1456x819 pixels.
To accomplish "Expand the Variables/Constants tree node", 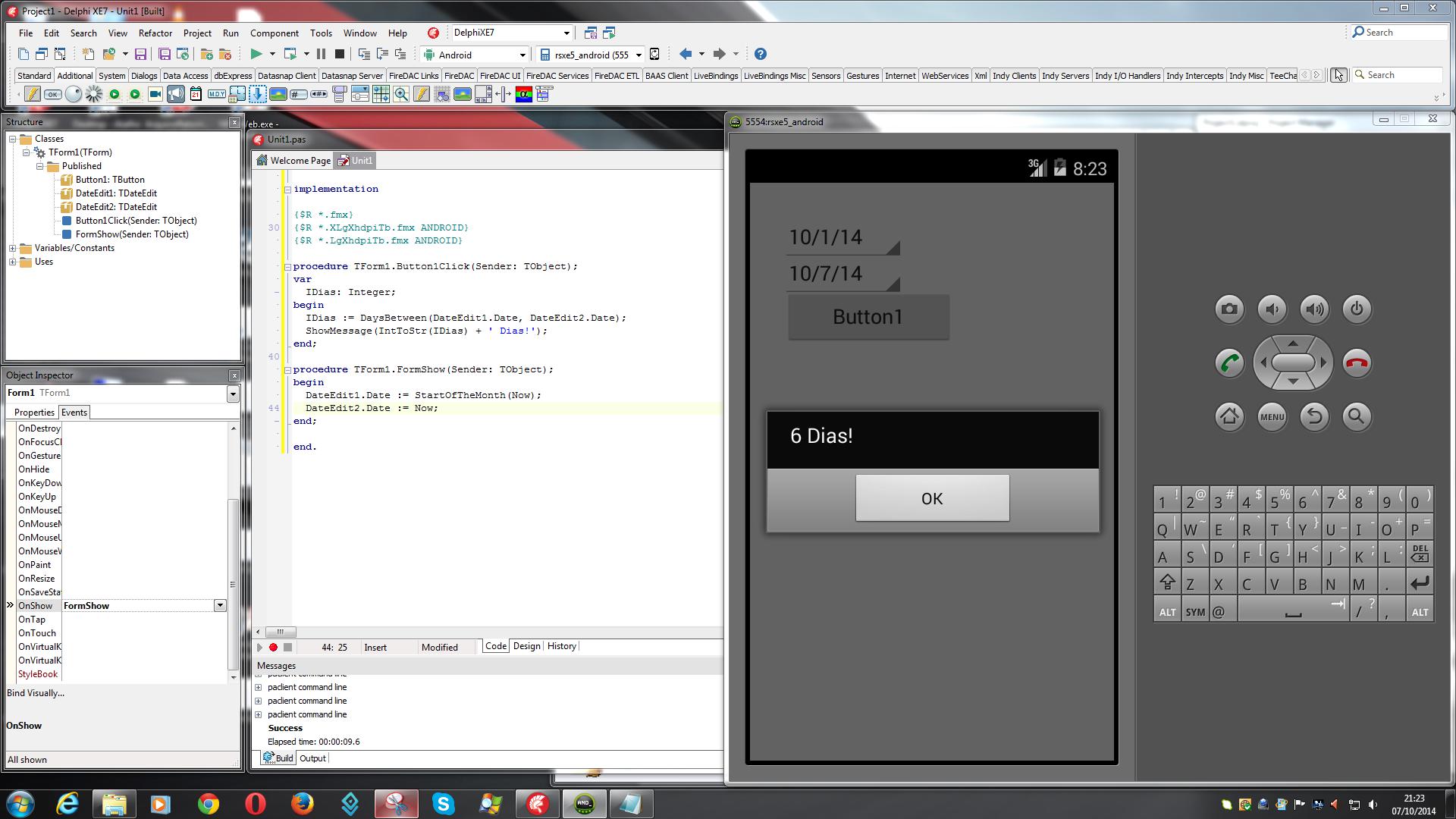I will 13,248.
